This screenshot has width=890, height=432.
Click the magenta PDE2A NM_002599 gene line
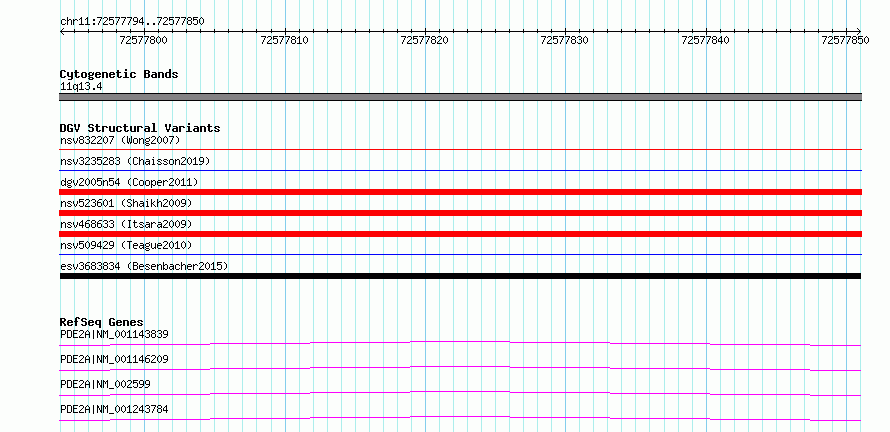pos(460,393)
